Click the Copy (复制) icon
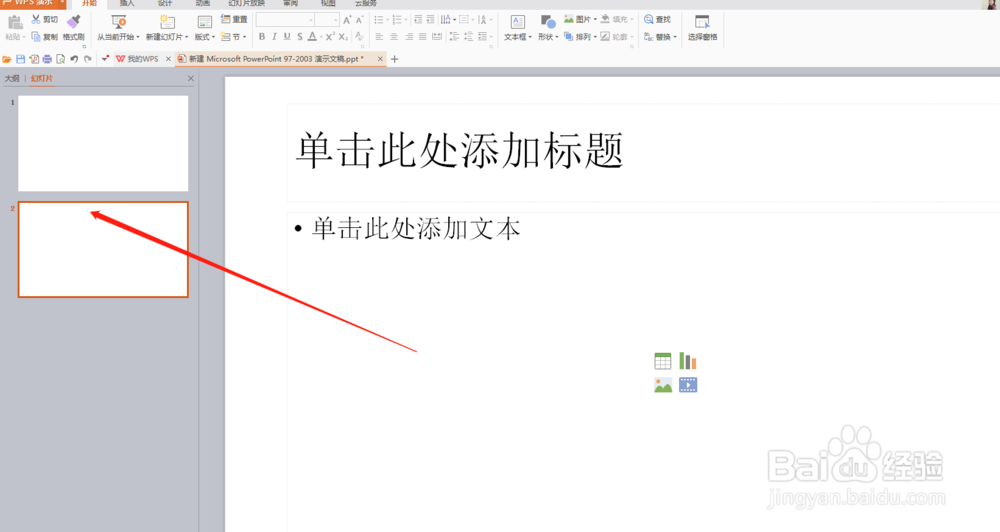Screen dimensions: 1000x532 click(x=36, y=36)
